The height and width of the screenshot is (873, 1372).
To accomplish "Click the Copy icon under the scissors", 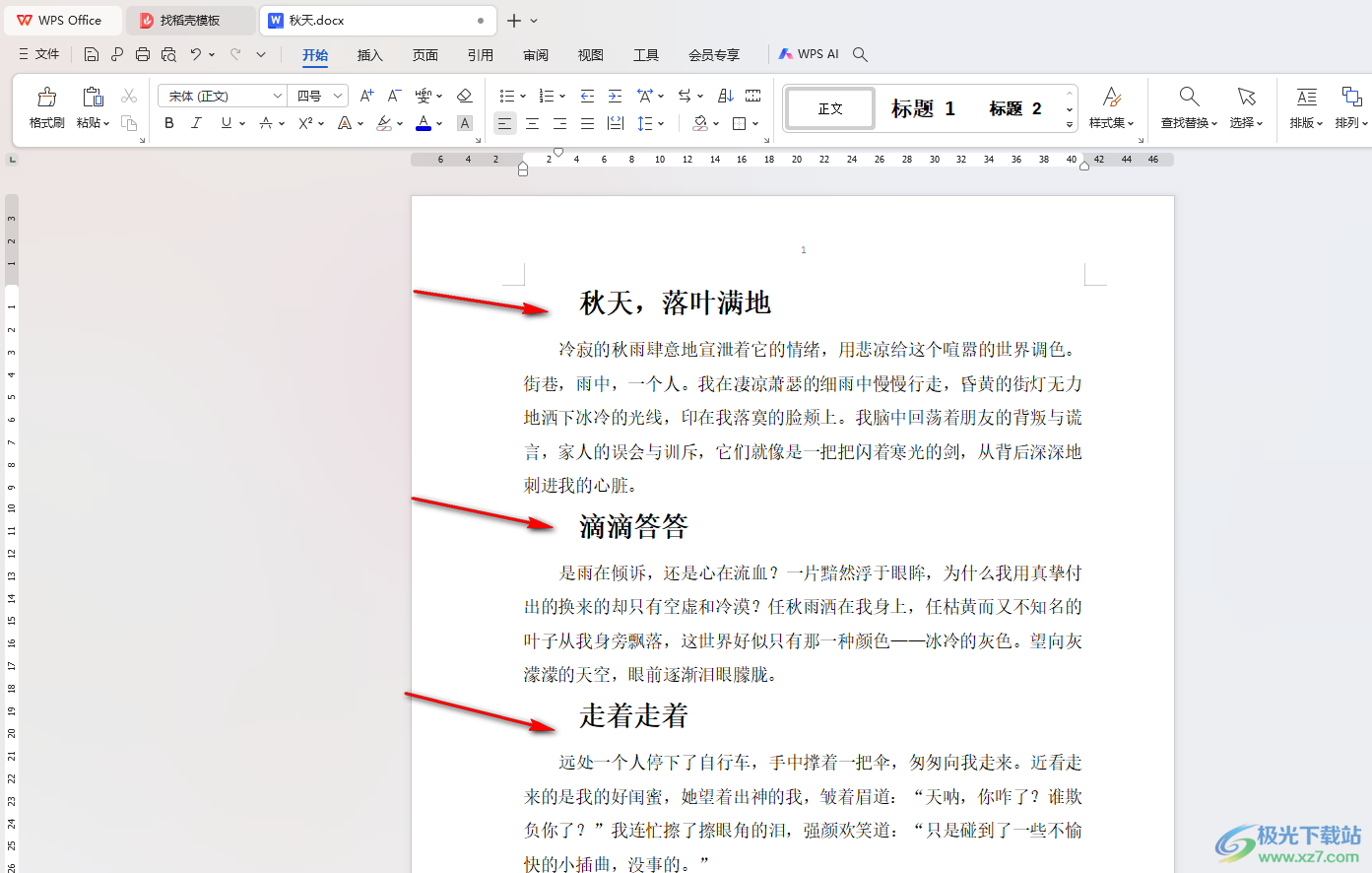I will [x=129, y=123].
